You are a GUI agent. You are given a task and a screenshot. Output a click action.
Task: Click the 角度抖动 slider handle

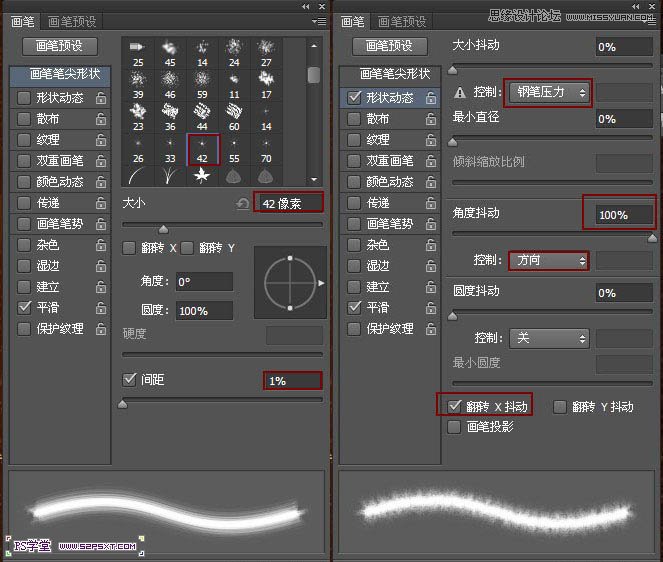click(x=652, y=238)
